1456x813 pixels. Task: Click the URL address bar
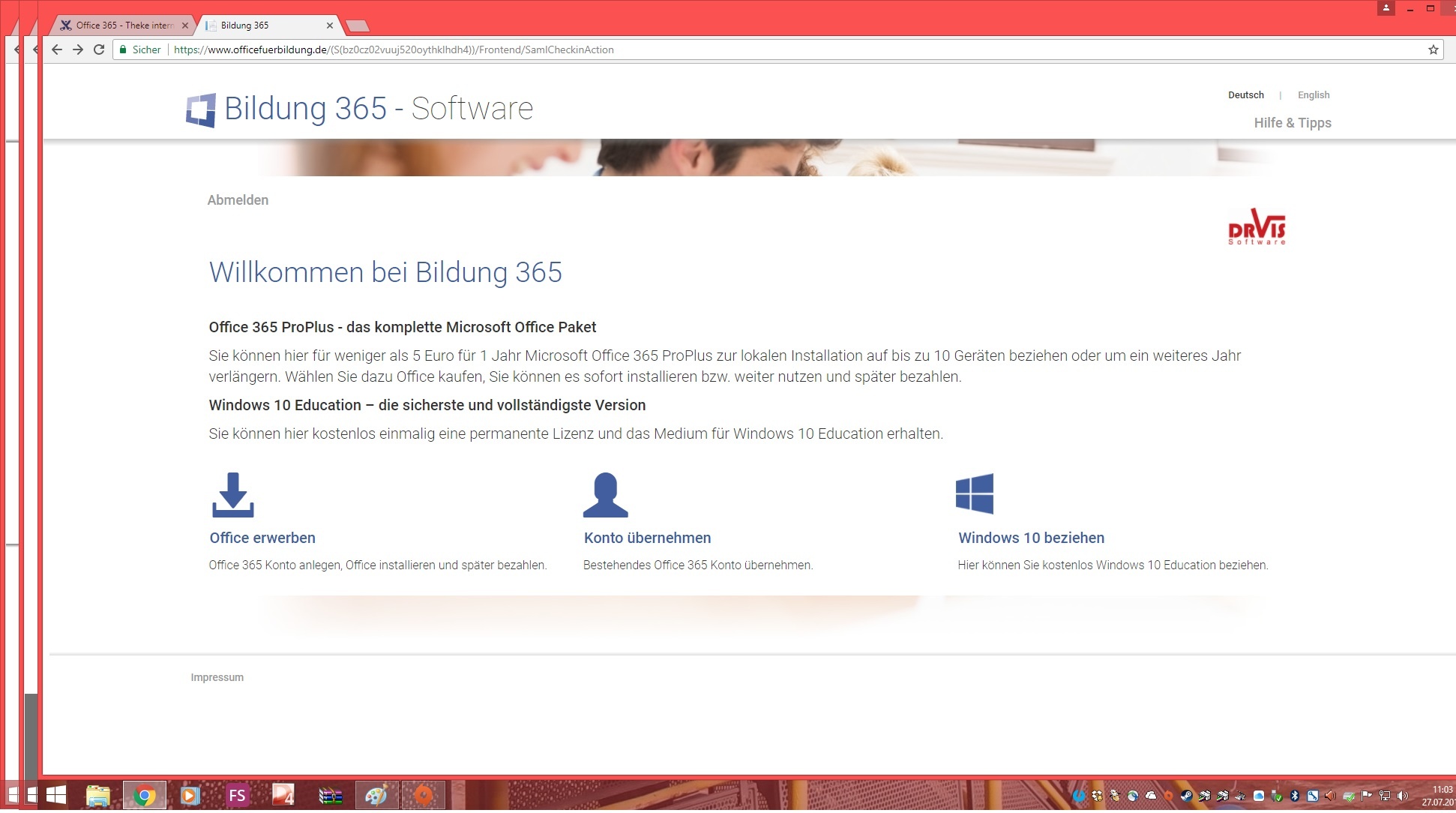tap(750, 49)
